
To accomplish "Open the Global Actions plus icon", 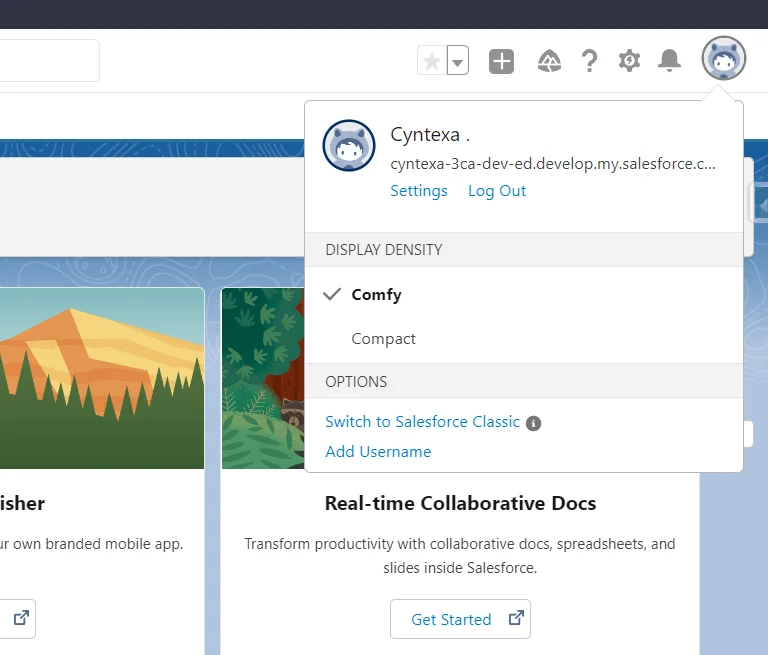I will 501,61.
